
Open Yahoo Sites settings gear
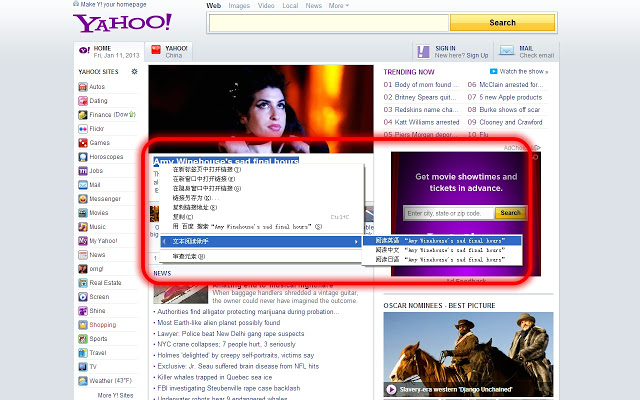coord(132,73)
